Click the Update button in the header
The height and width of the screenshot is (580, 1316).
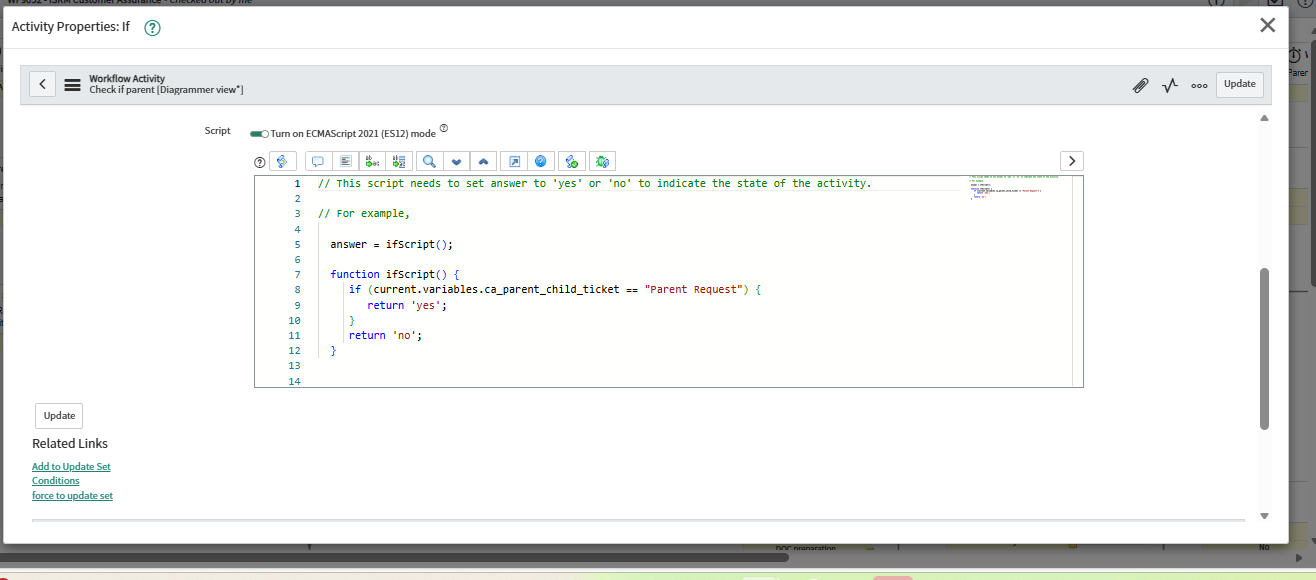tap(1239, 84)
